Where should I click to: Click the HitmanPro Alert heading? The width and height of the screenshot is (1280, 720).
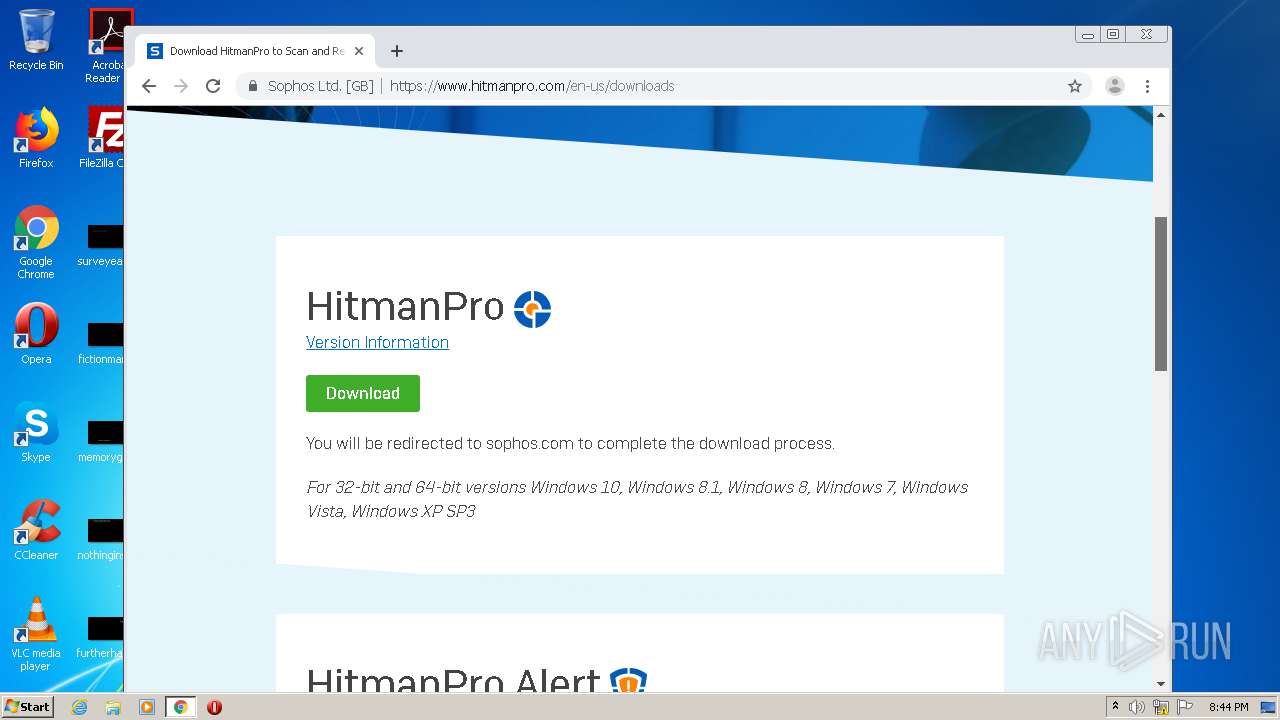tap(453, 680)
